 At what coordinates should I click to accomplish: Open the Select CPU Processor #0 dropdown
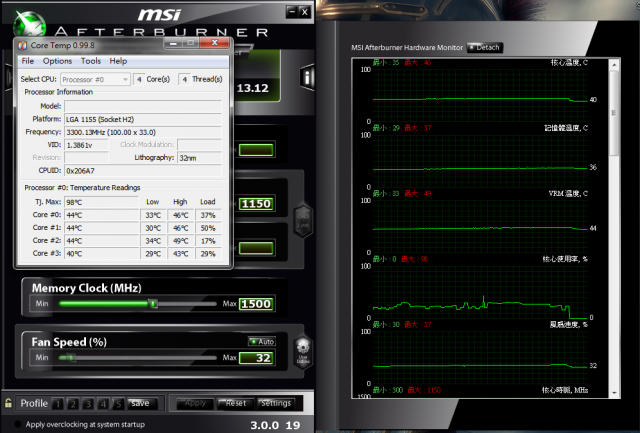(96, 79)
